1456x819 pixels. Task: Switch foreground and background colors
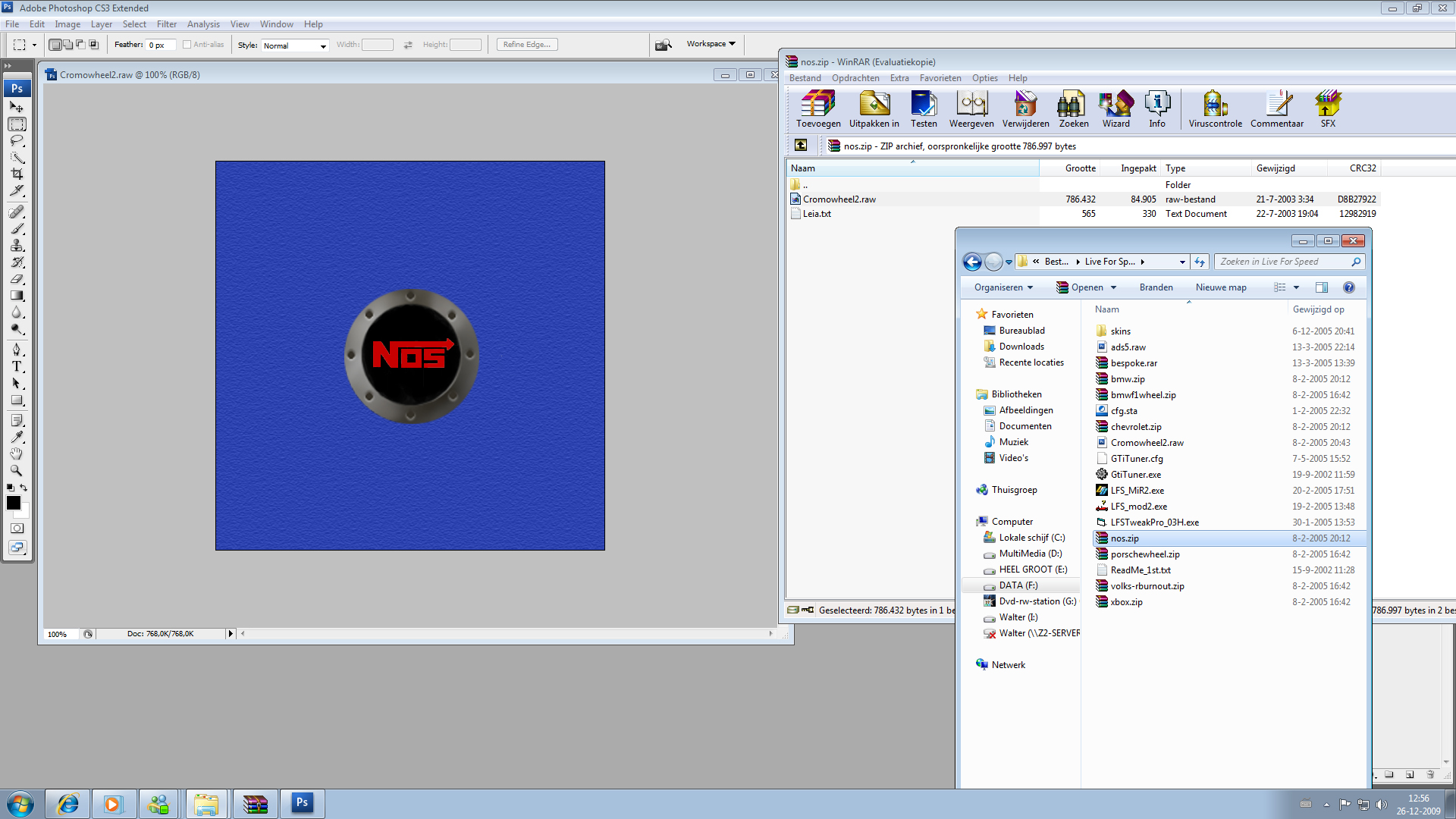(24, 488)
